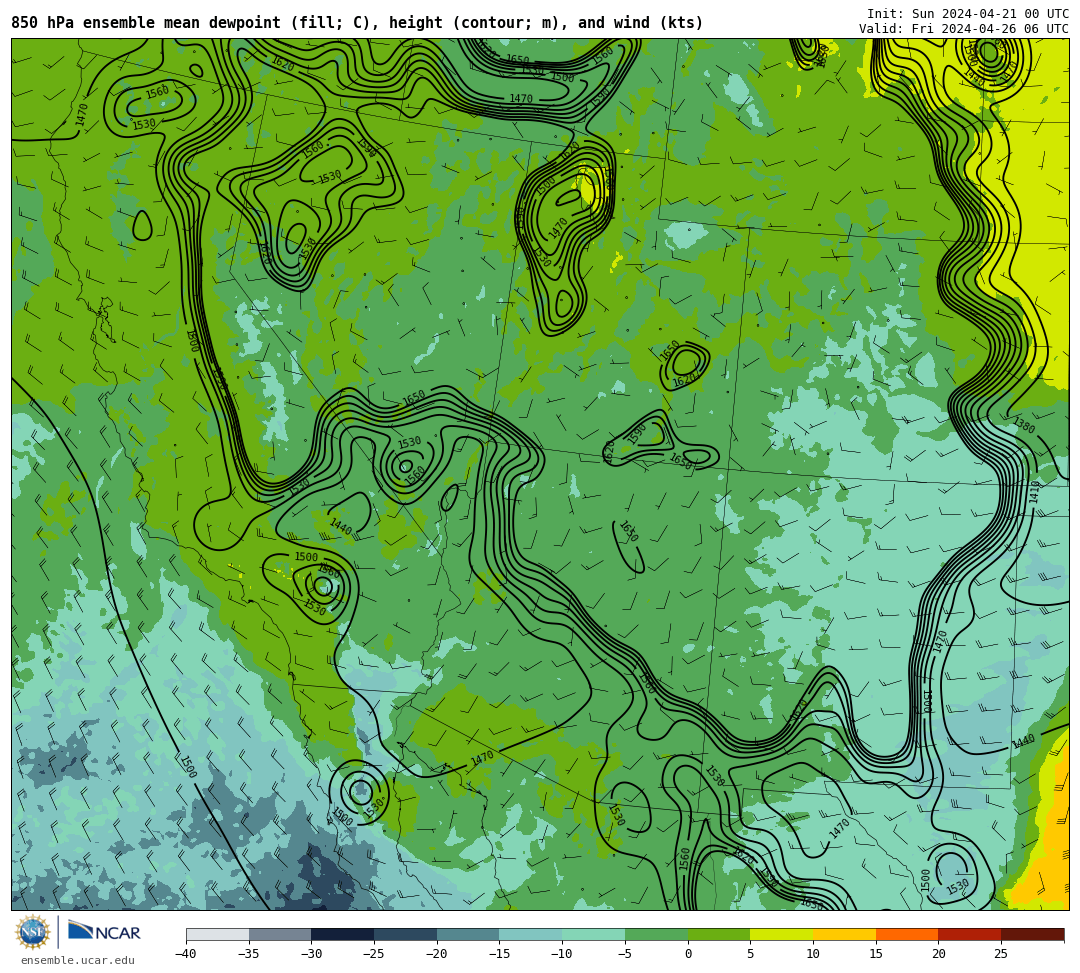Click the Valid: Fri 2024-04-26 06 UTC text
Screen dimensions: 1080x973
click(x=964, y=28)
